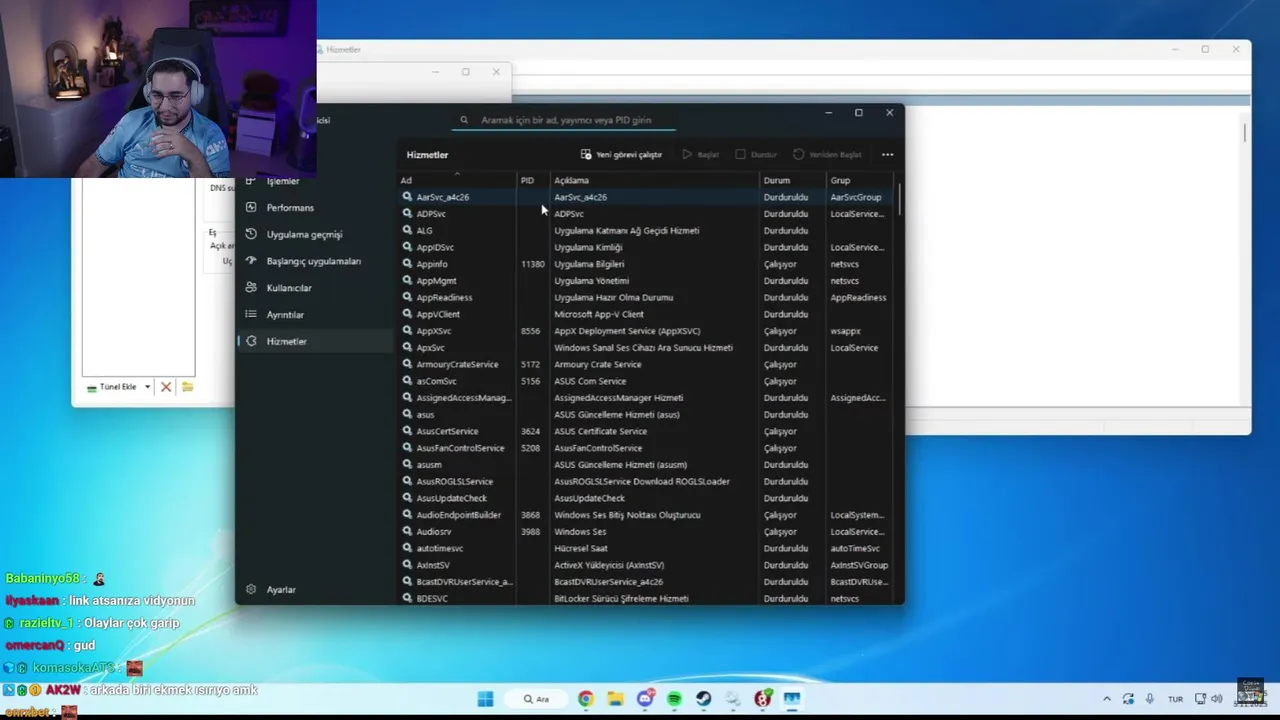
Task: Click the microphone icon in system tray
Action: coord(1150,699)
